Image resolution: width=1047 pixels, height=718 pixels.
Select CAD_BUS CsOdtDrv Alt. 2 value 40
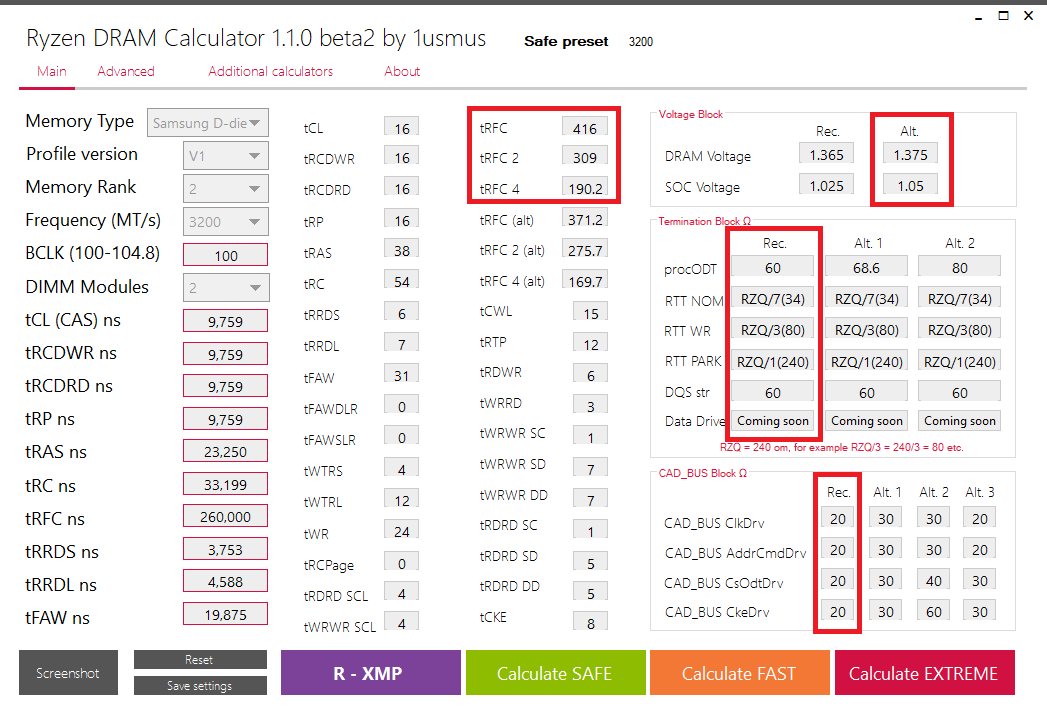933,580
